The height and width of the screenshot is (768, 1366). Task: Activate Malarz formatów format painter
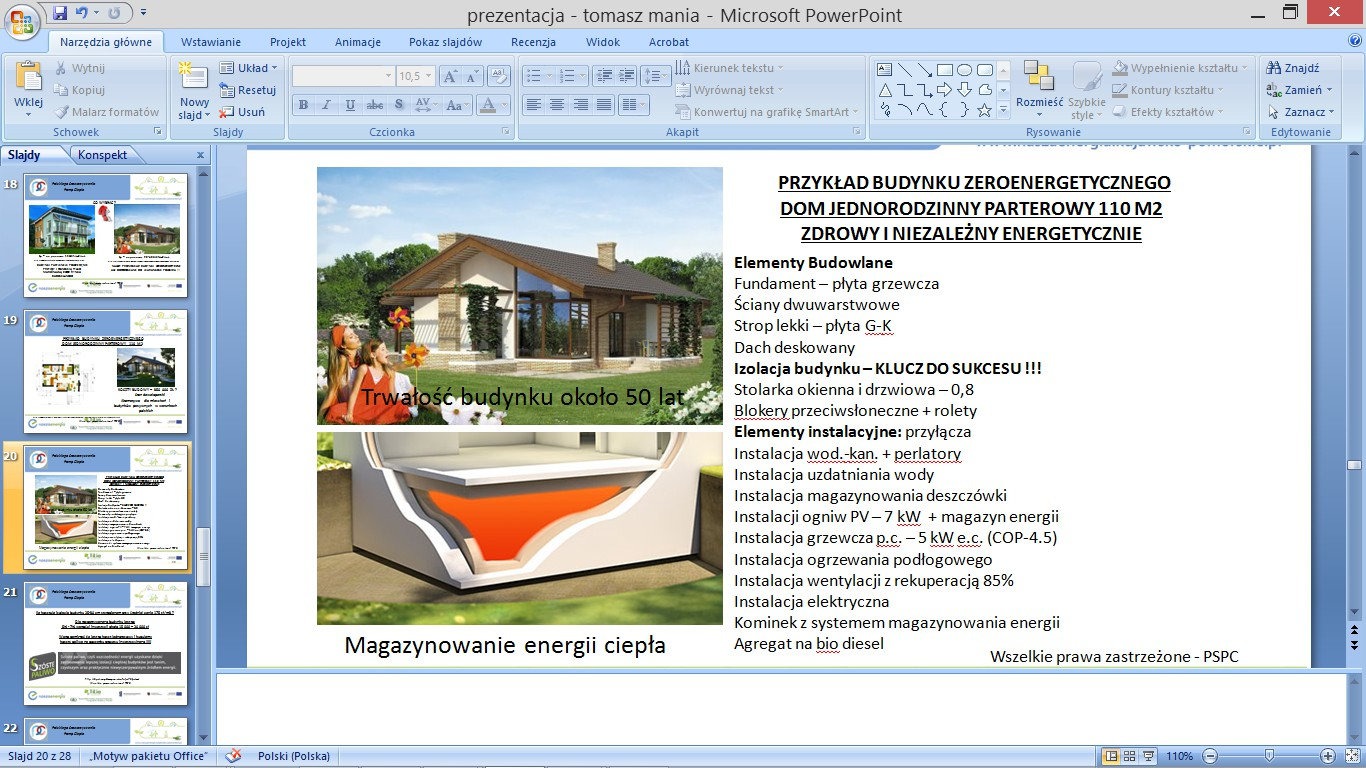(x=105, y=112)
